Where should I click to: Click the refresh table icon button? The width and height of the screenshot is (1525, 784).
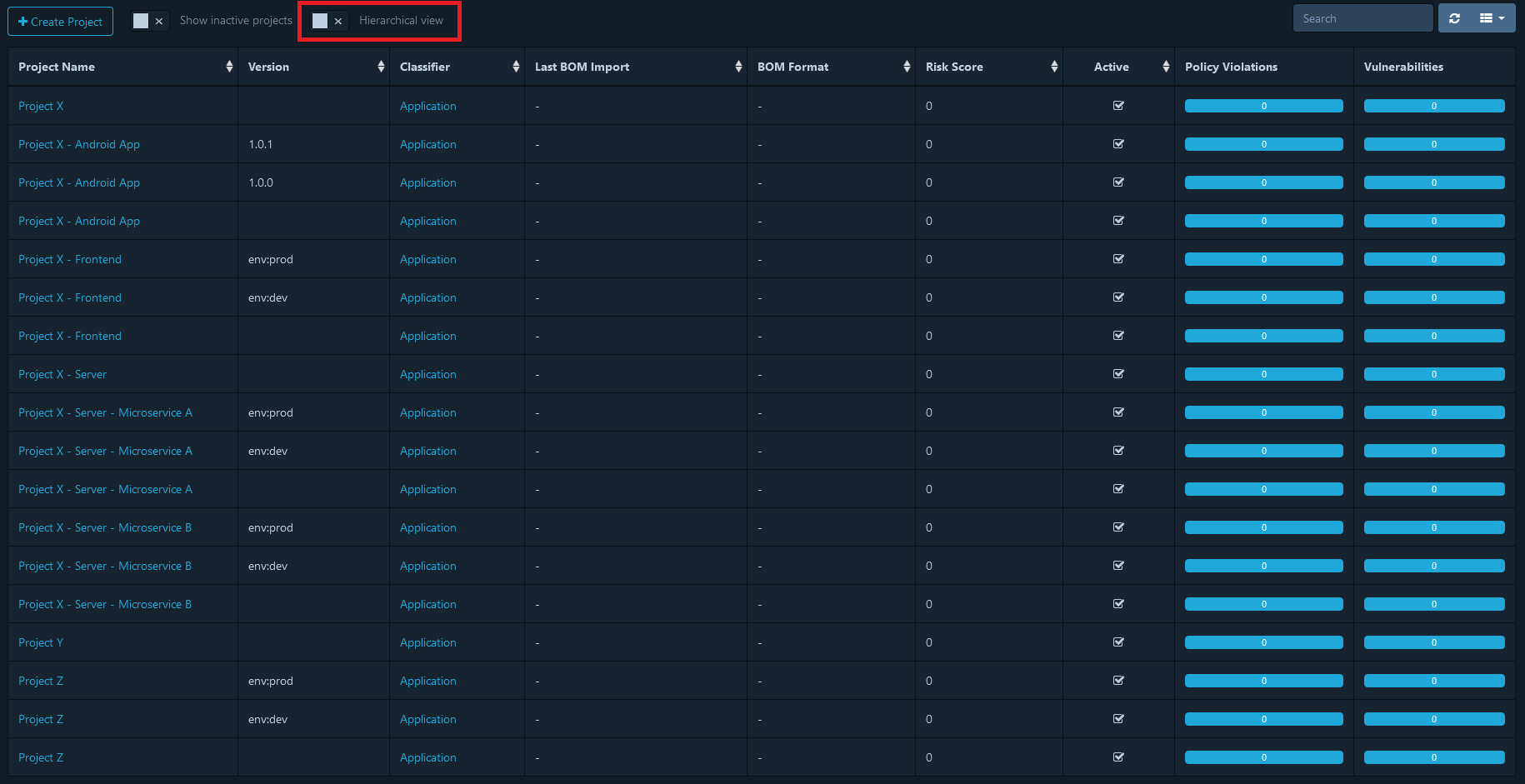coord(1455,18)
